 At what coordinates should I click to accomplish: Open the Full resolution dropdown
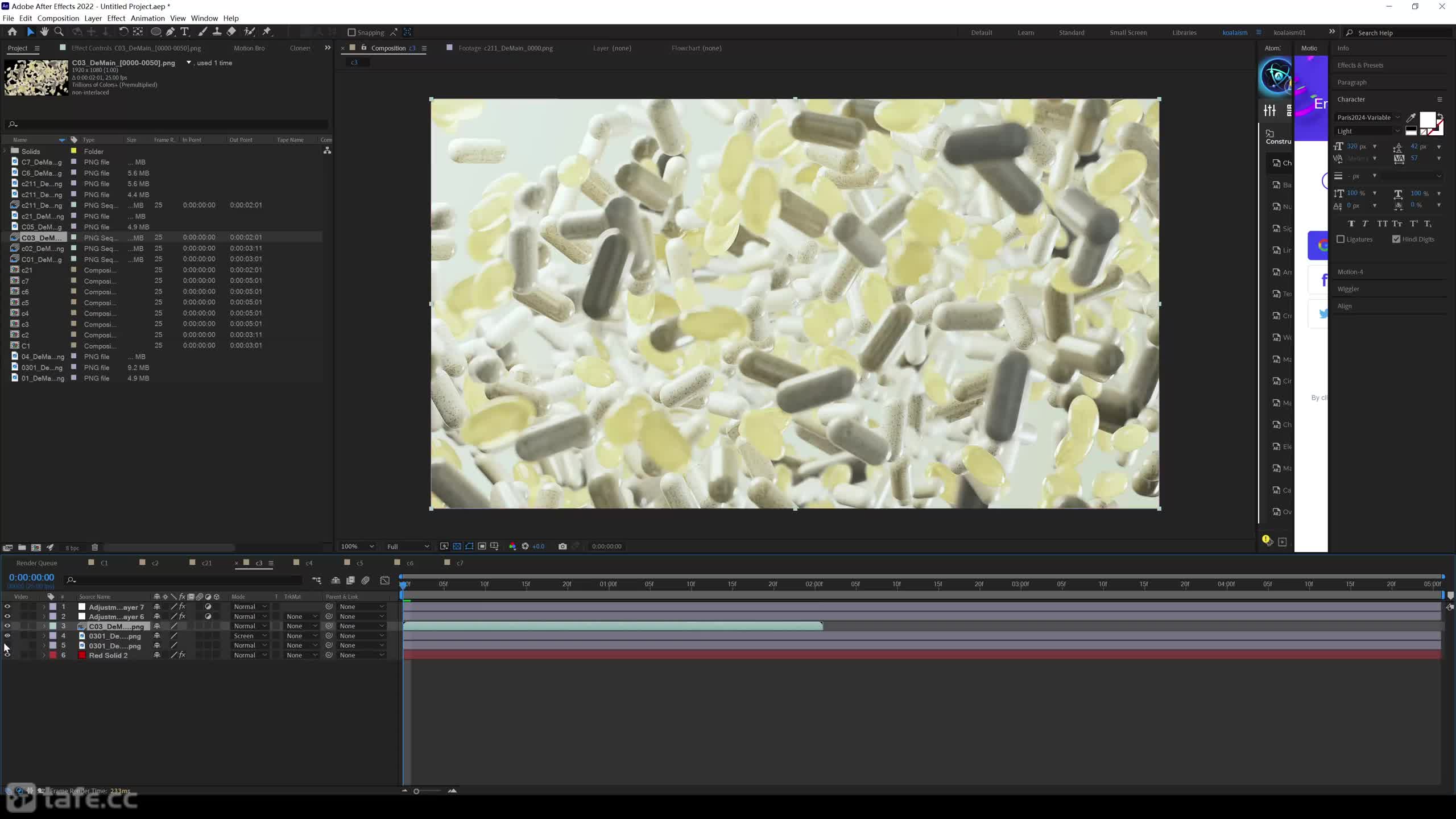[x=408, y=546]
